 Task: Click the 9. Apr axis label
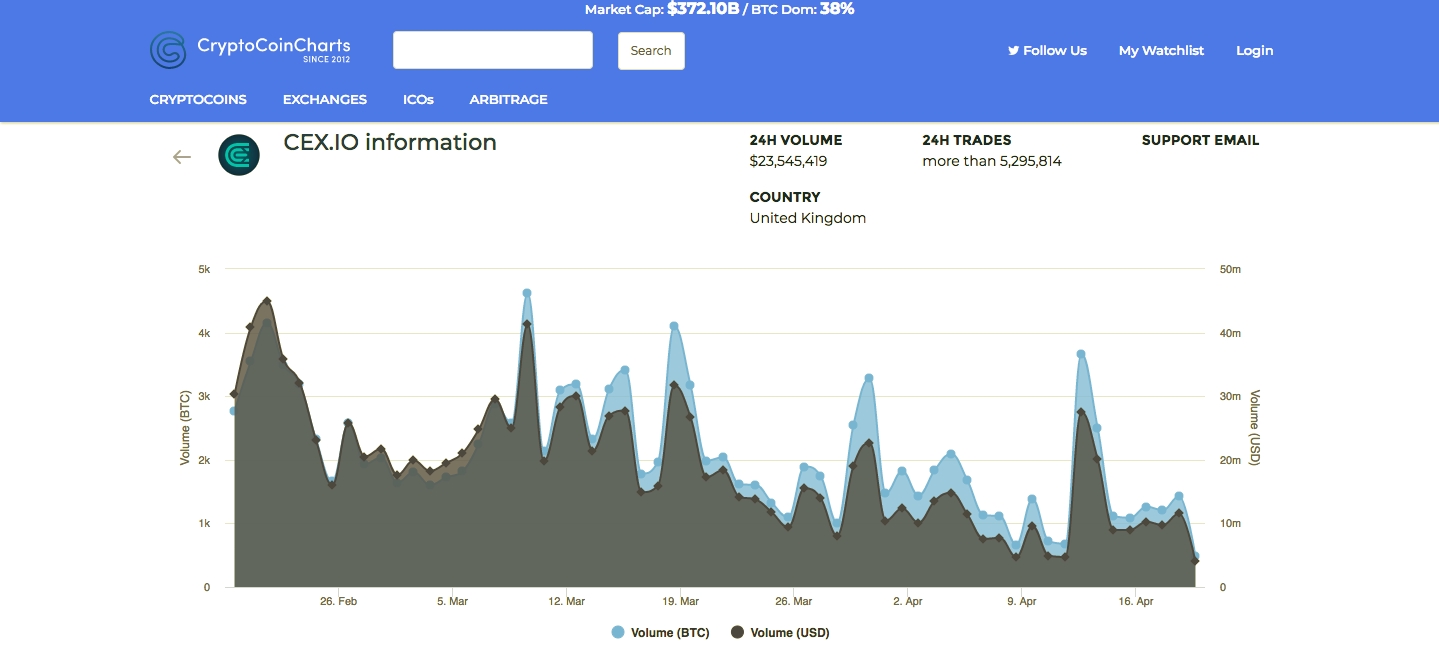tap(1022, 602)
